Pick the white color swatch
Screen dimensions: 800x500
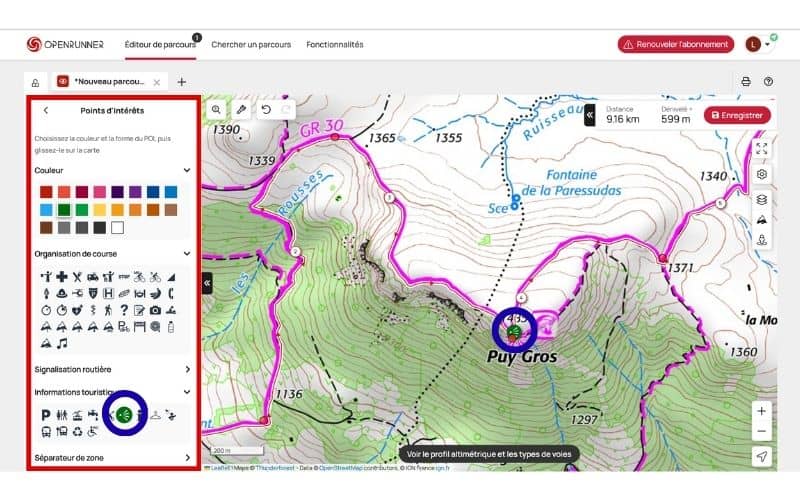(x=117, y=228)
